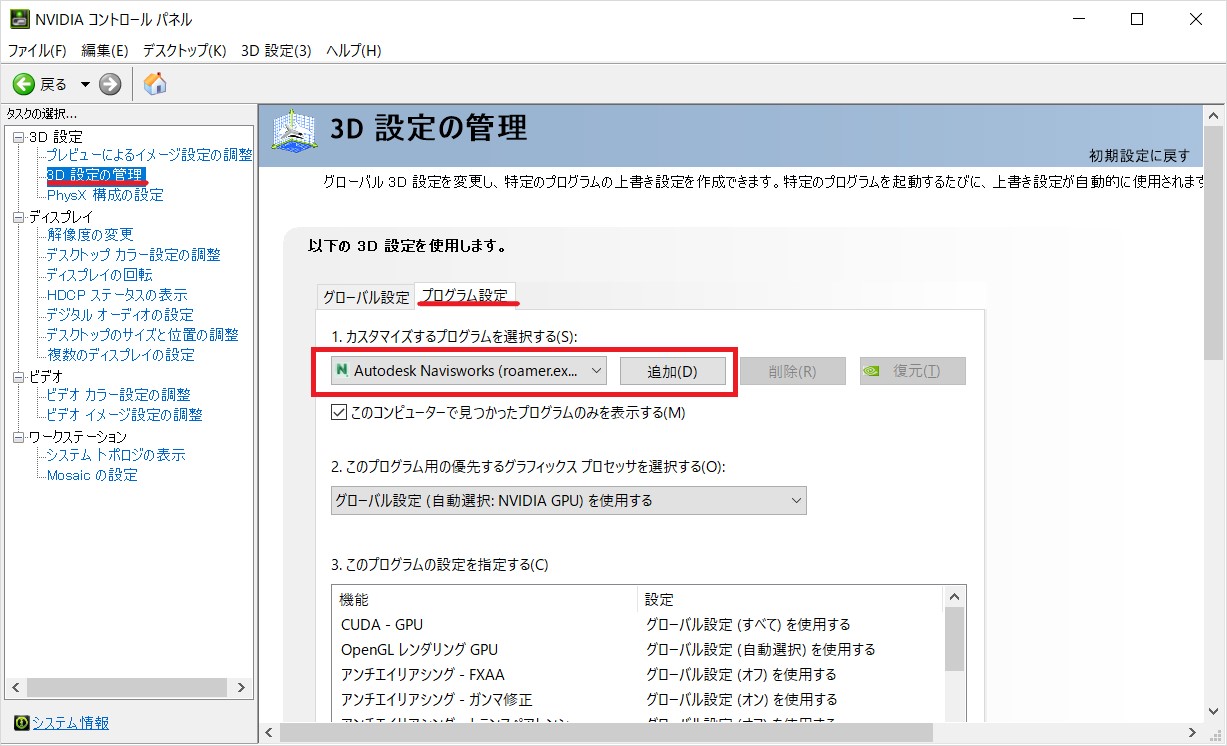Click 初期設定に戻す link

[x=1139, y=156]
